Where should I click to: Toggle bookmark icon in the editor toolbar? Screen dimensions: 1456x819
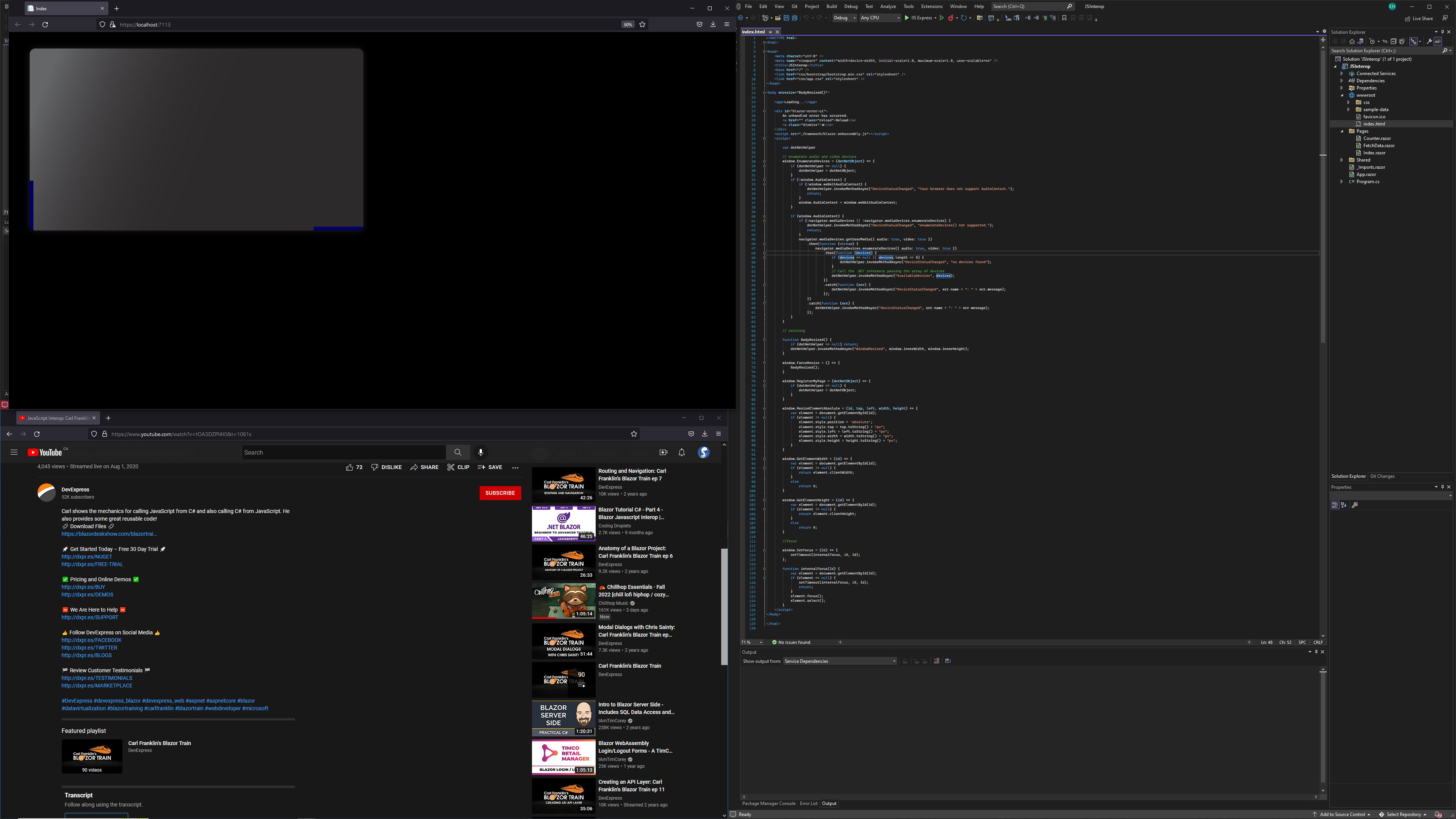tap(1064, 18)
